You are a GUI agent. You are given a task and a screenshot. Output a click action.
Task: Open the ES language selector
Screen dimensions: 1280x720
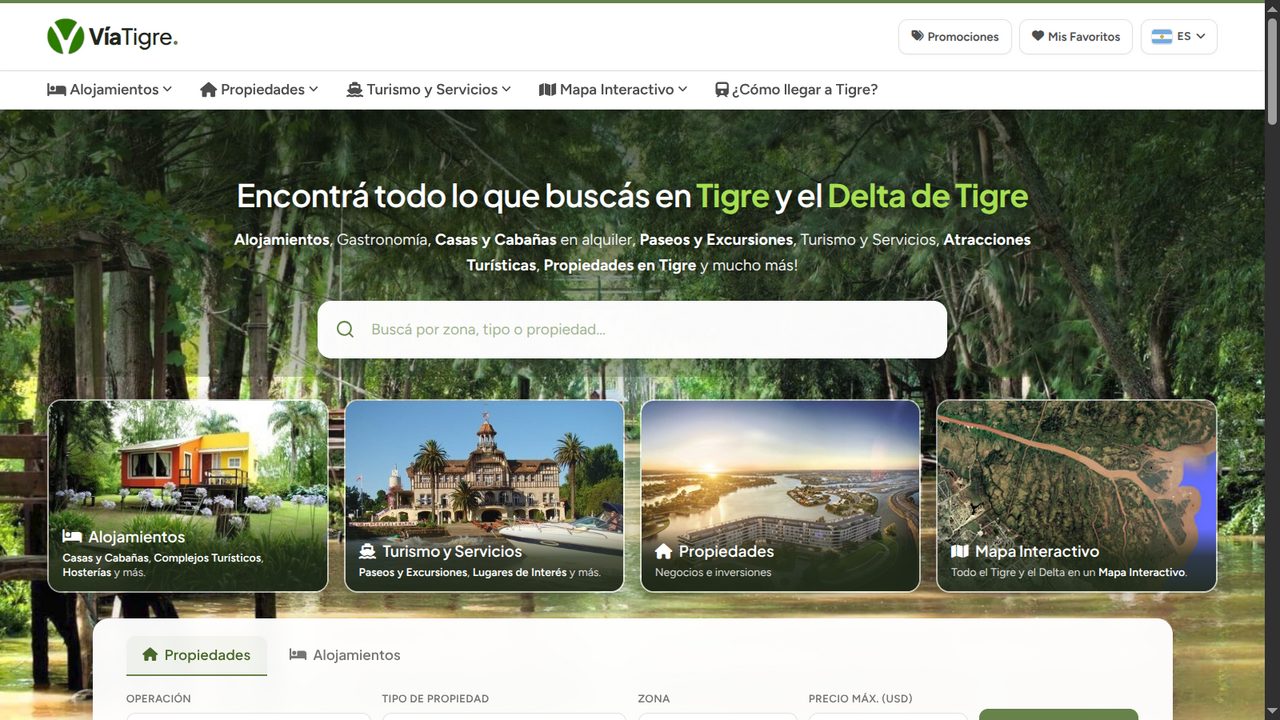click(1179, 36)
